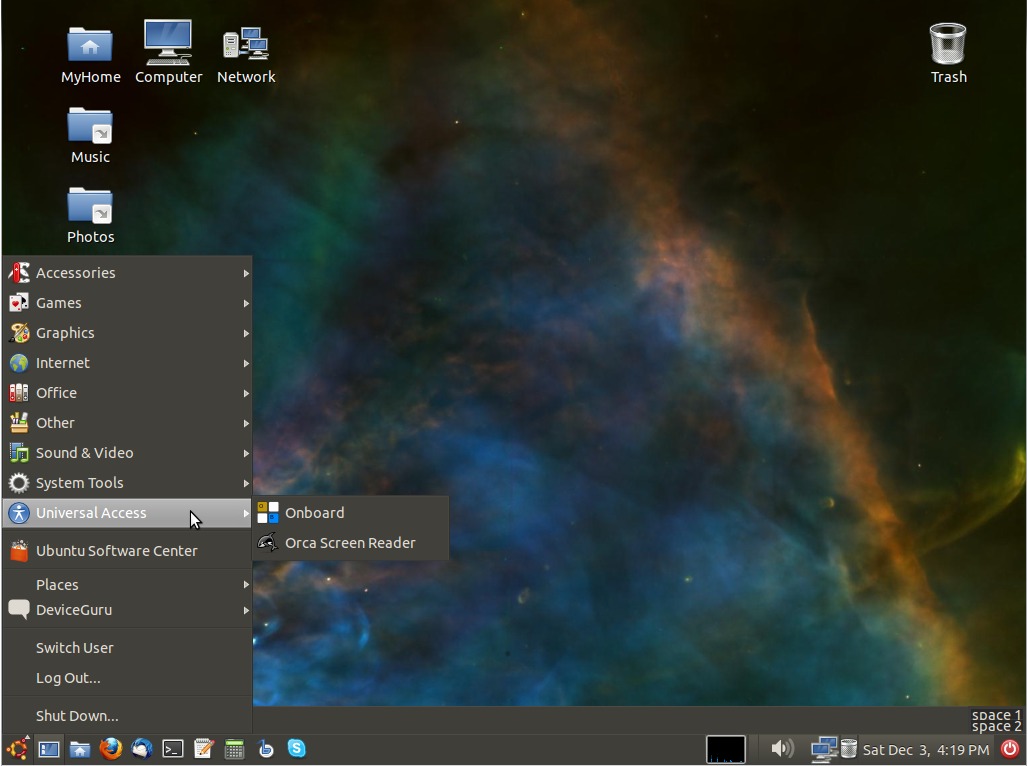The image size is (1028, 766).
Task: Launch Onboard from the submenu
Action: point(351,513)
